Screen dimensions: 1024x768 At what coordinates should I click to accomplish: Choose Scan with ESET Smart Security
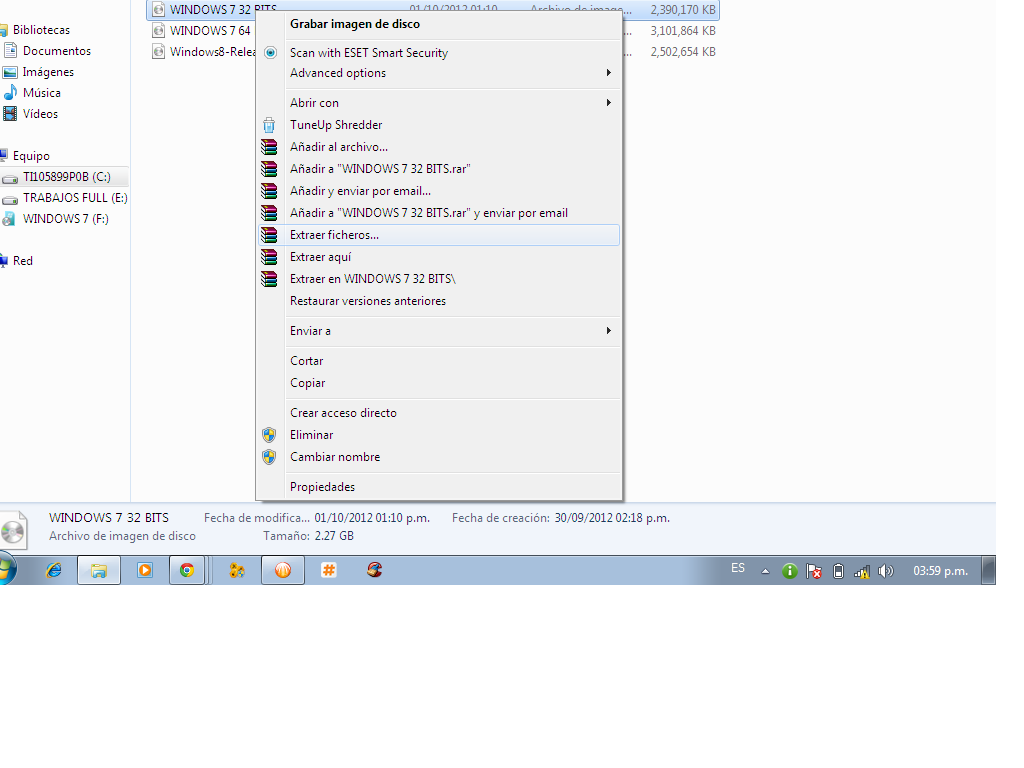(369, 53)
